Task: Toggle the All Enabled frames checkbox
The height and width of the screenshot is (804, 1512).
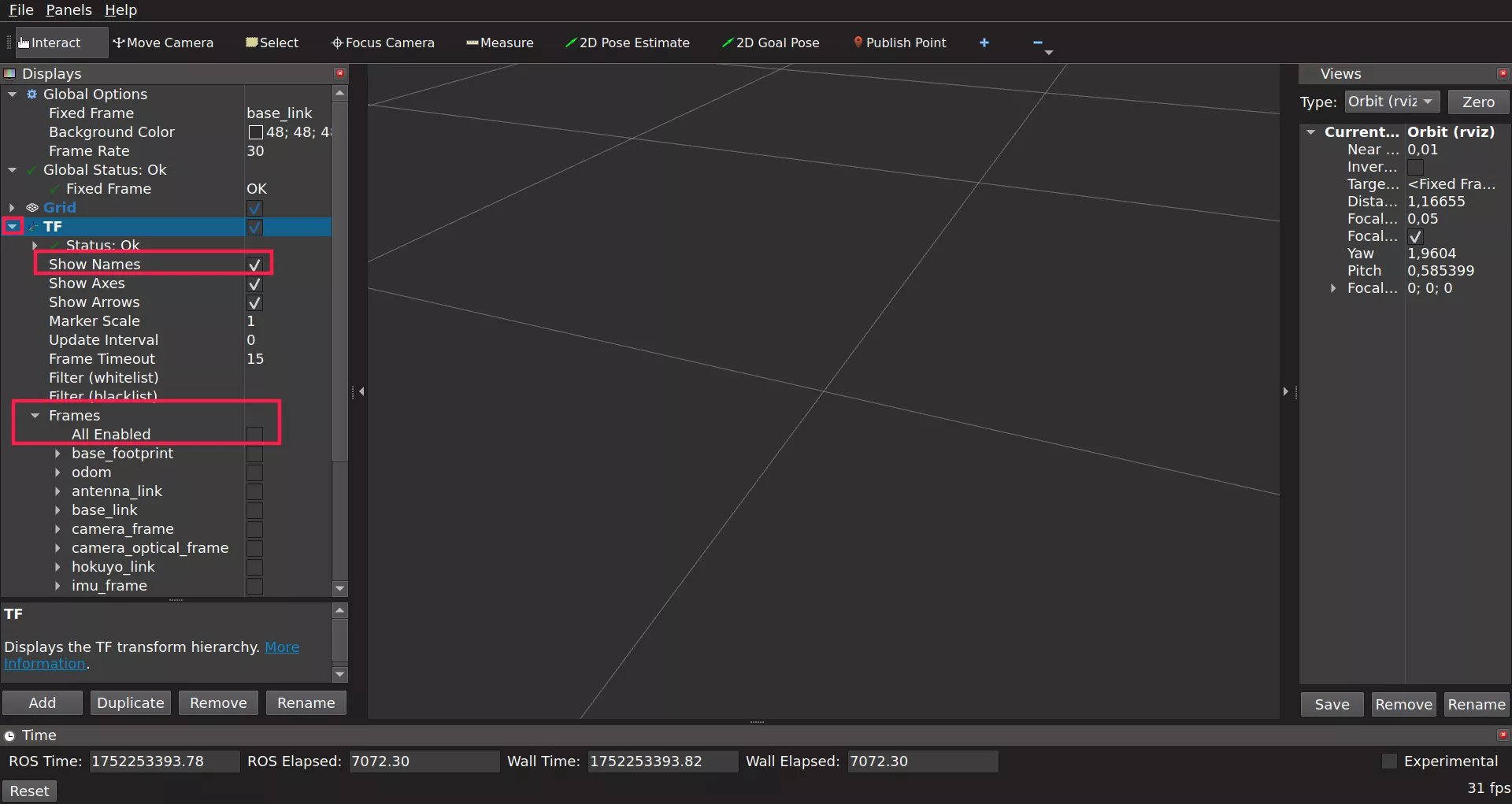Action: pos(254,435)
